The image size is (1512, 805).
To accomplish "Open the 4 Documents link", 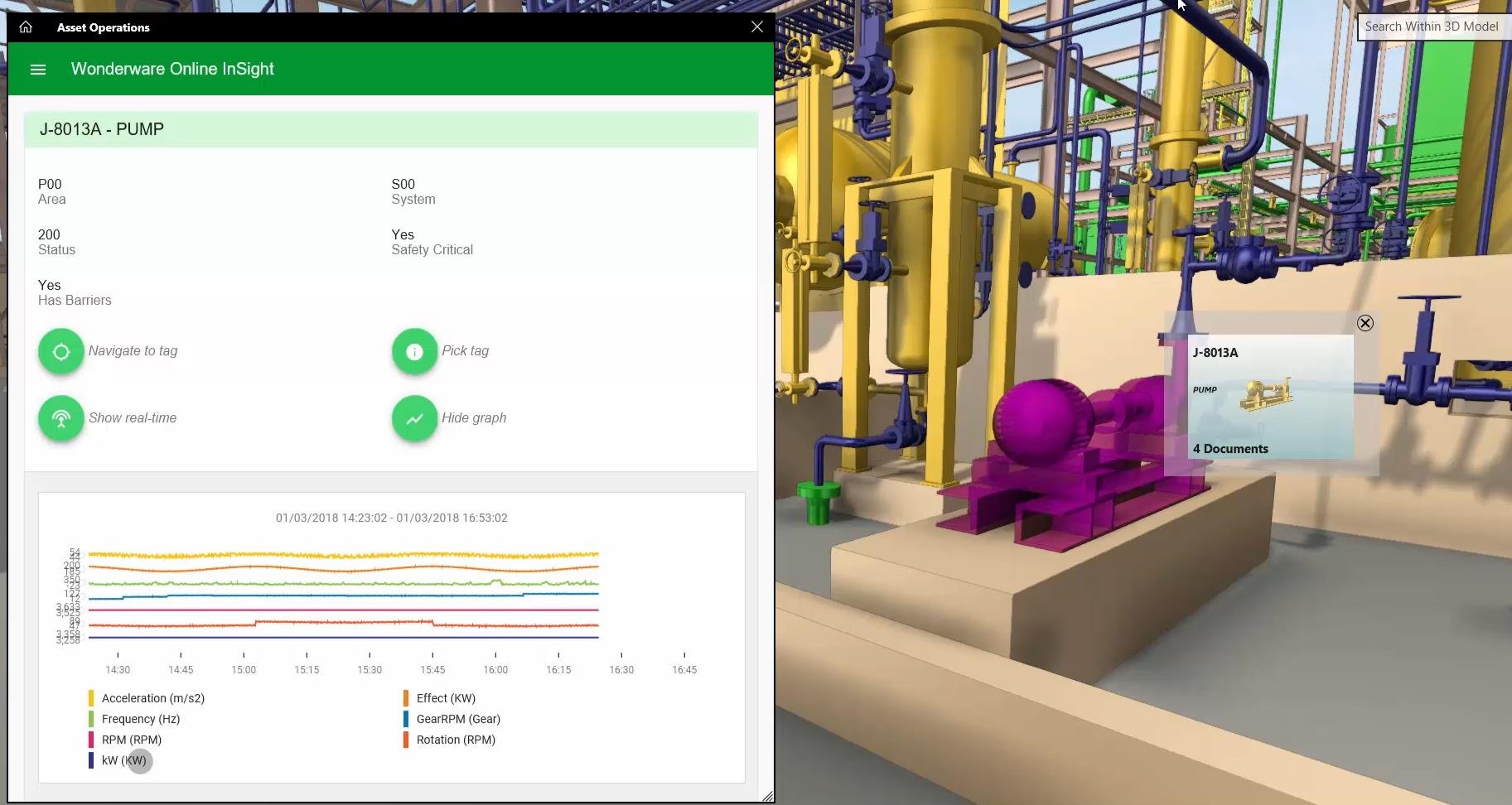I will (1230, 449).
